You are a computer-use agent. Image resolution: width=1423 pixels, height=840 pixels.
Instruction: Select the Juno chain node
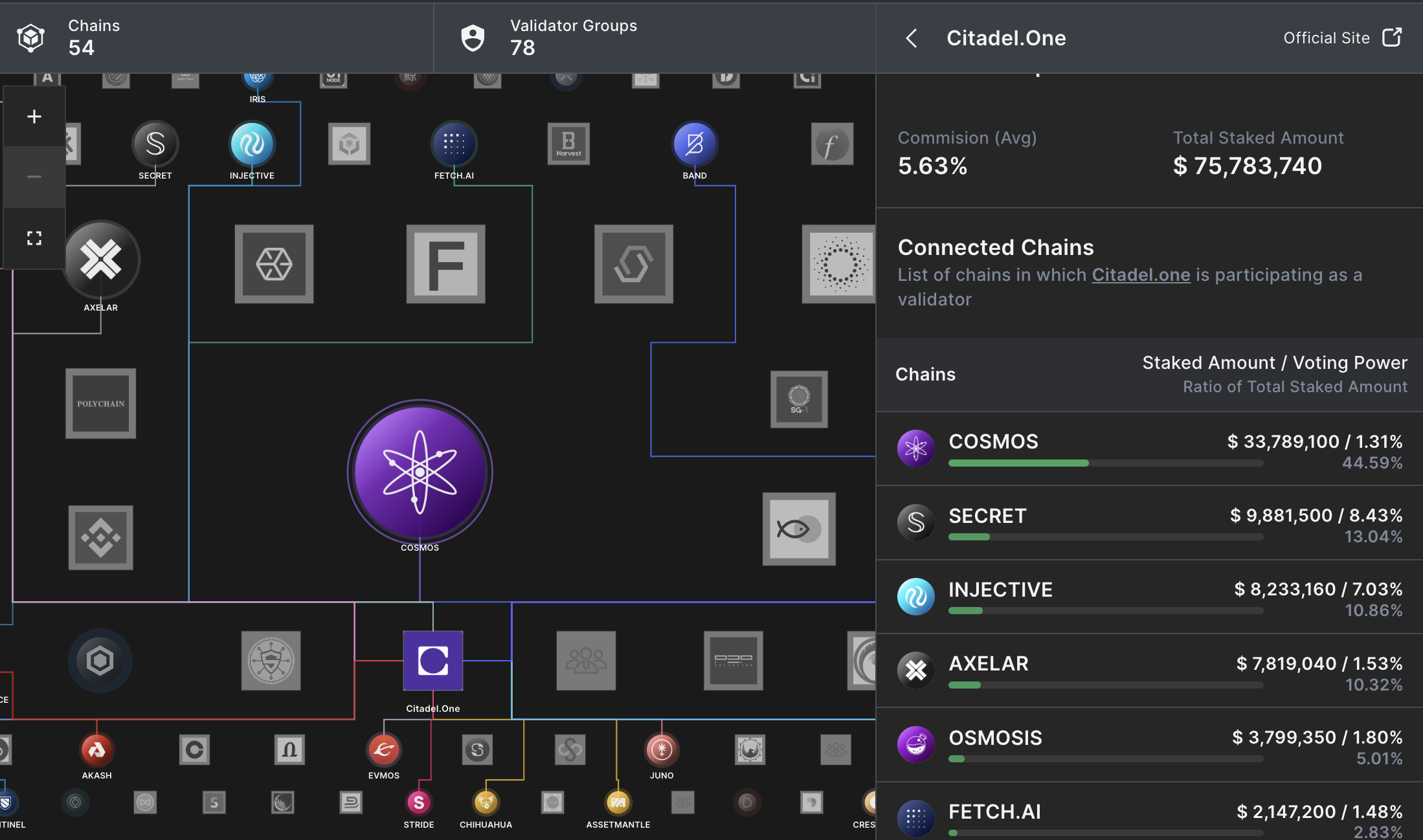point(661,749)
